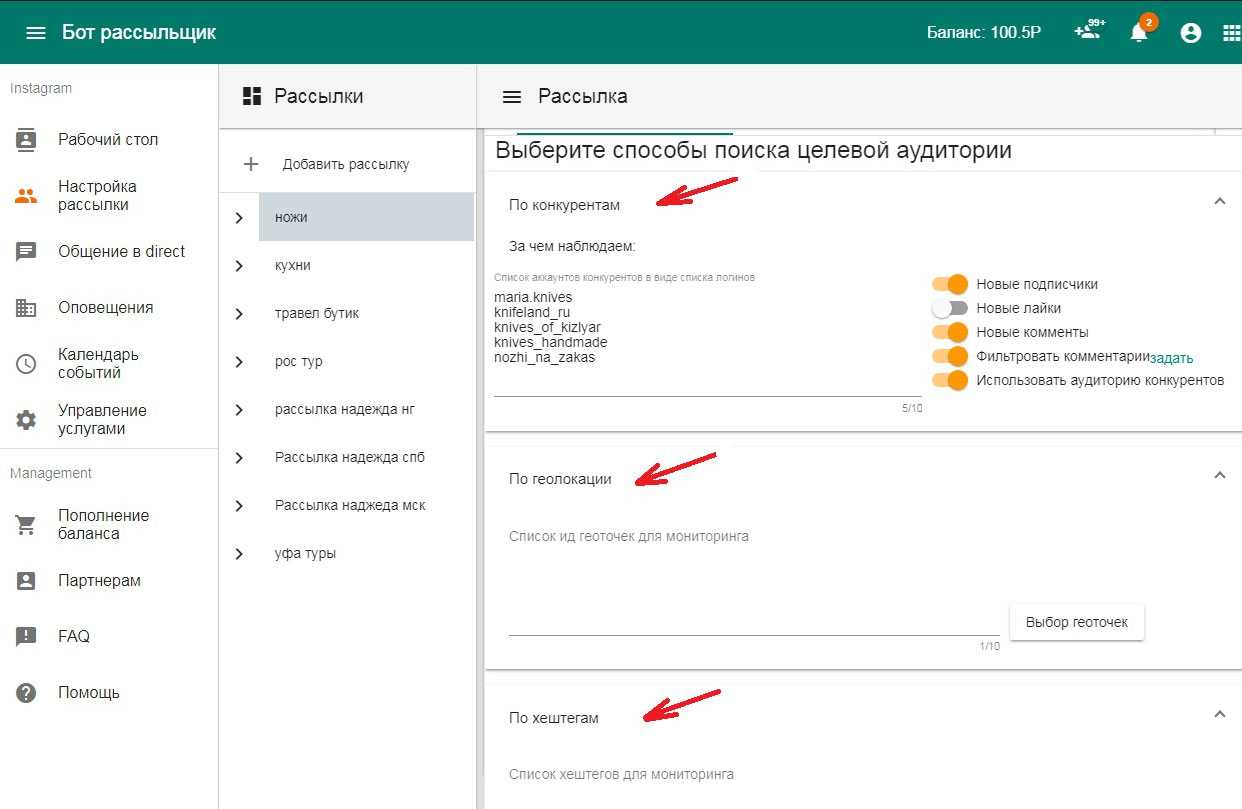Image resolution: width=1242 pixels, height=809 pixels.
Task: Open the apps grid icon
Action: pos(1231,33)
